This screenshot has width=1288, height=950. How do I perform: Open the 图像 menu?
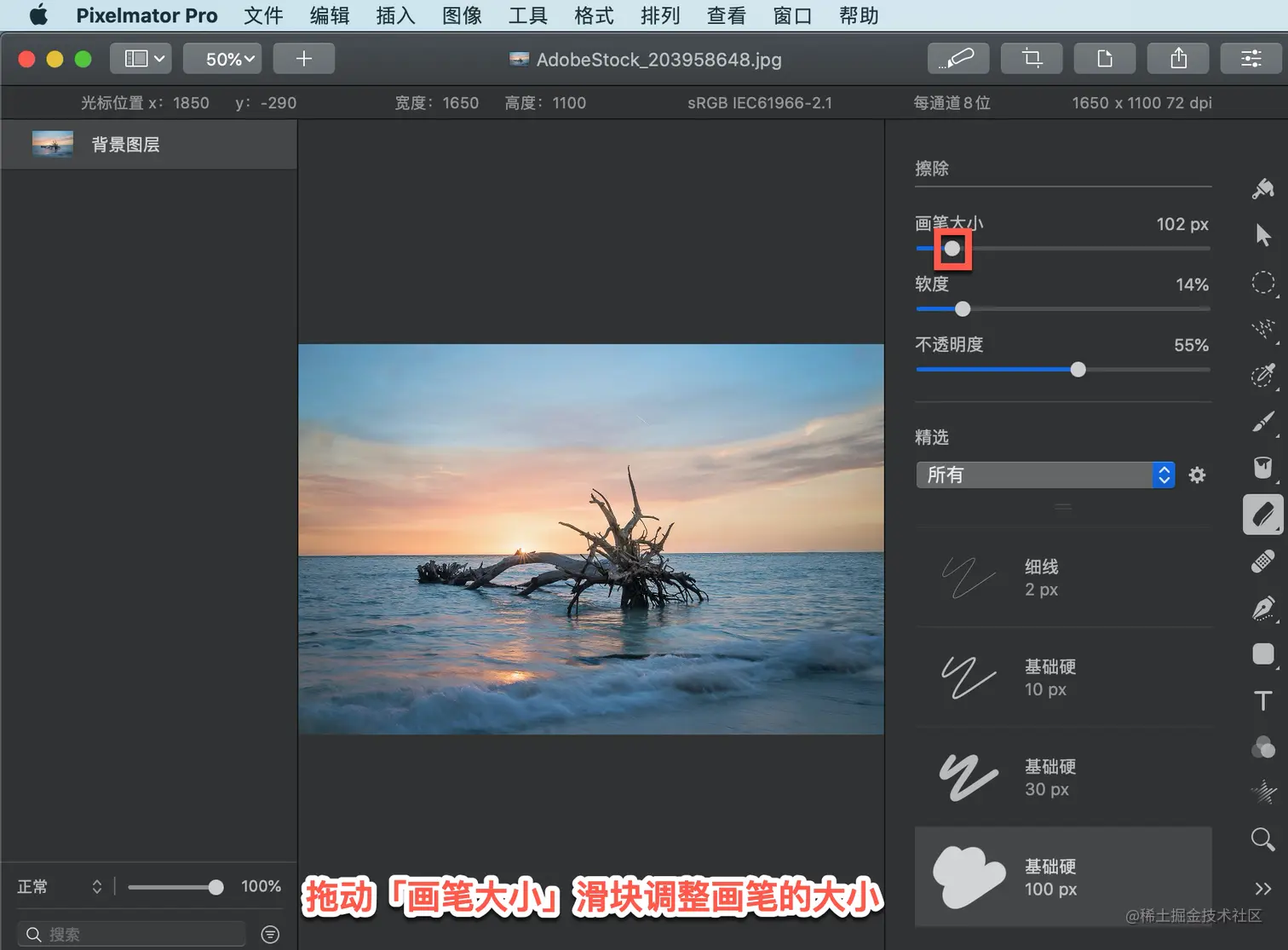point(463,15)
